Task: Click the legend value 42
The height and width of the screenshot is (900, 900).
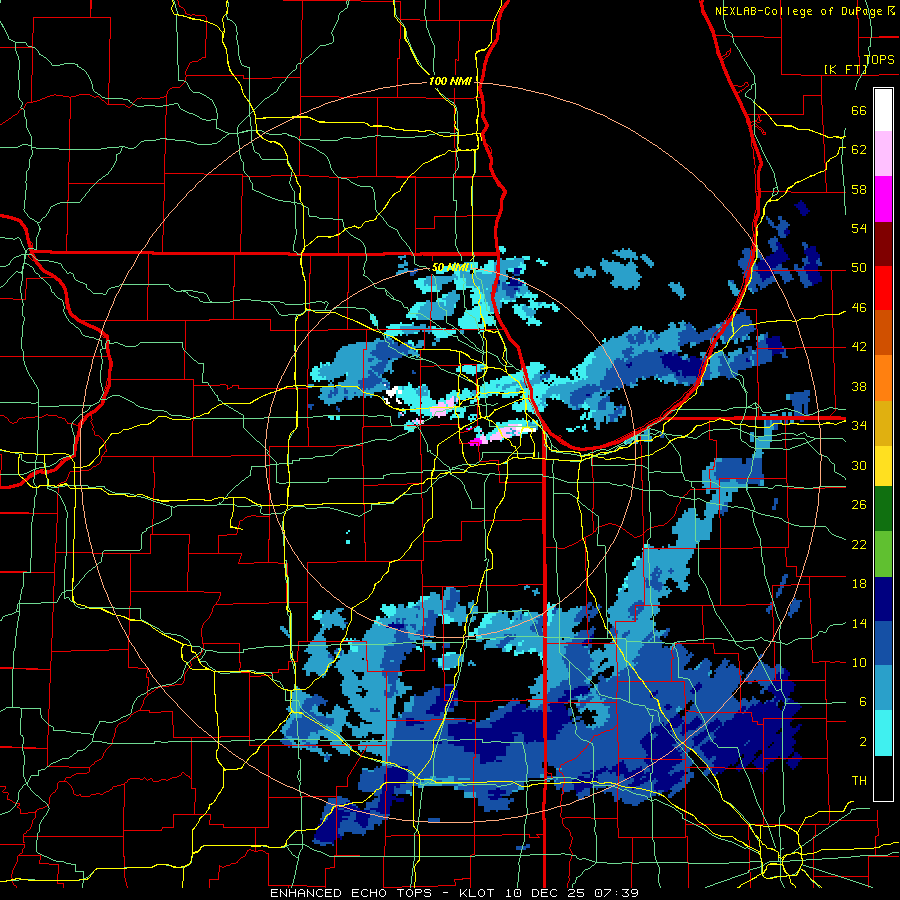Action: (x=859, y=347)
